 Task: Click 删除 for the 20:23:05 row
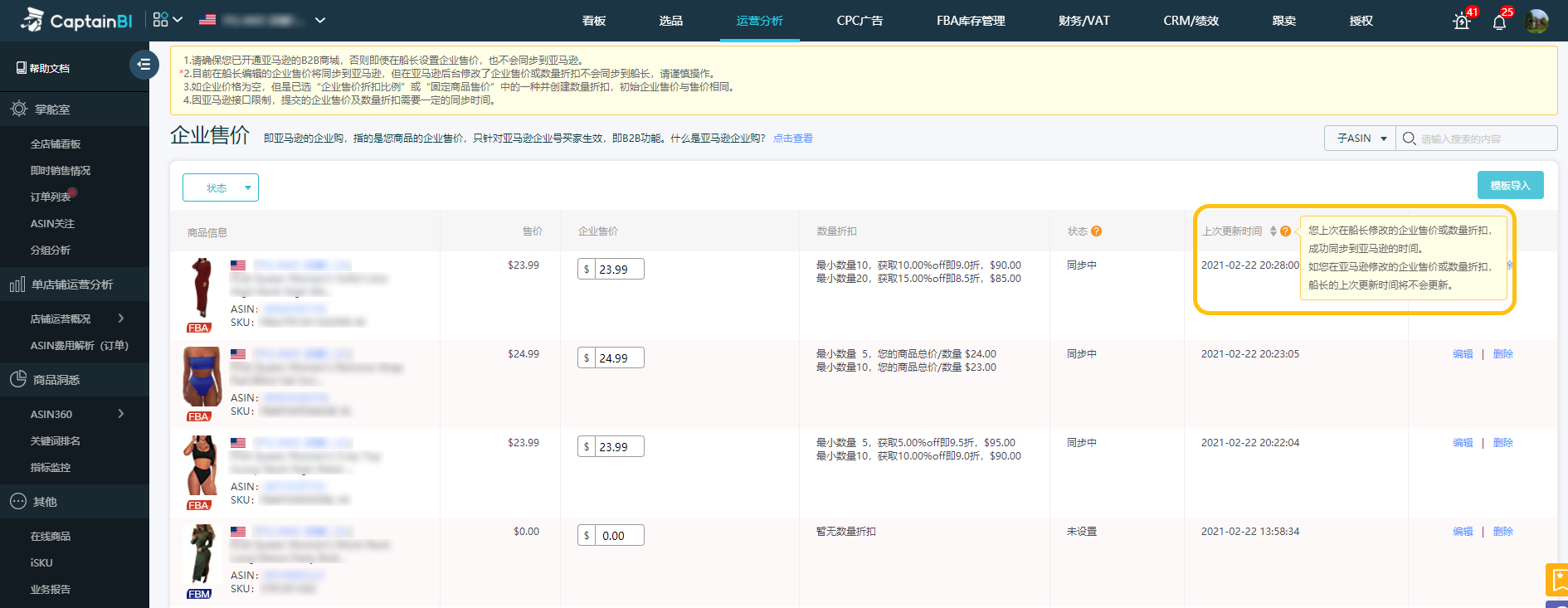tap(1502, 354)
